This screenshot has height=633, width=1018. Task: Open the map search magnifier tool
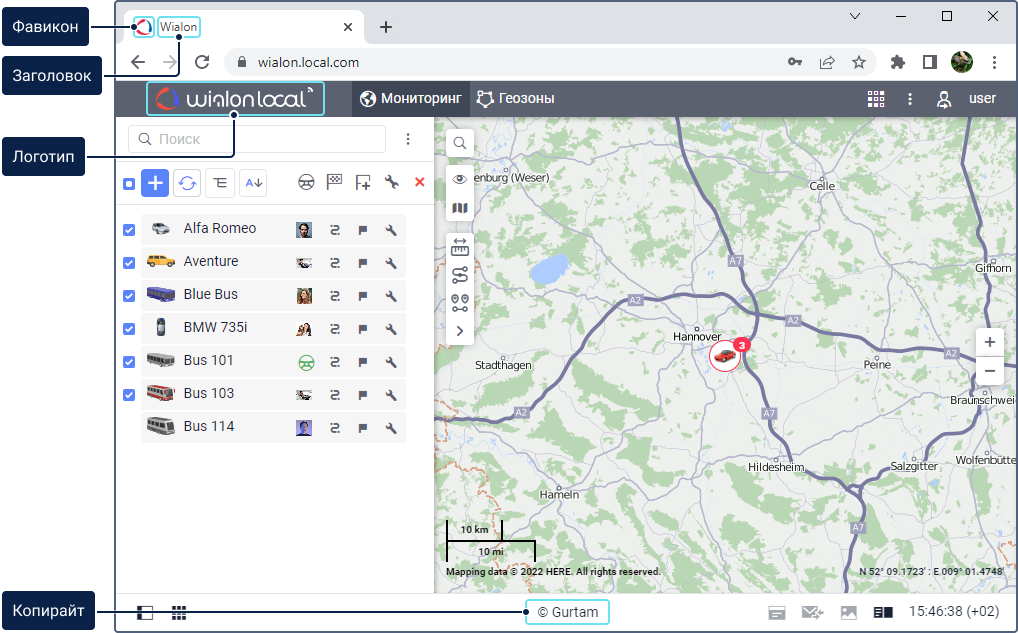pos(460,143)
